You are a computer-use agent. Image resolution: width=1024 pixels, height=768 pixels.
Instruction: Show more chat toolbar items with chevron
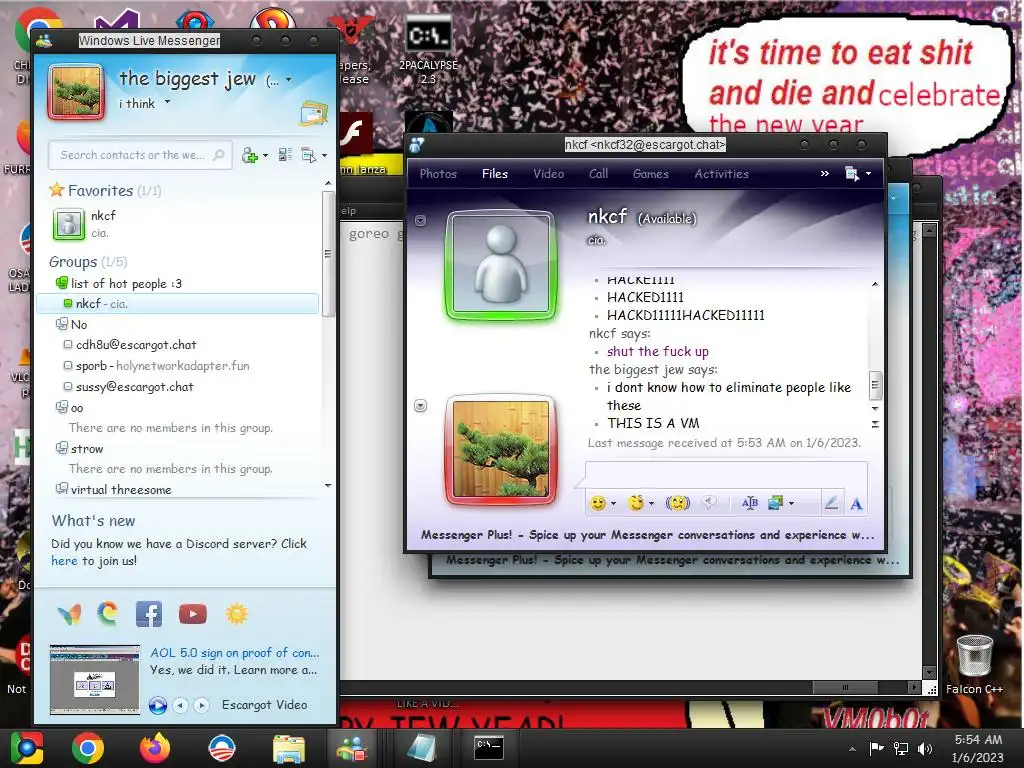pyautogui.click(x=824, y=173)
